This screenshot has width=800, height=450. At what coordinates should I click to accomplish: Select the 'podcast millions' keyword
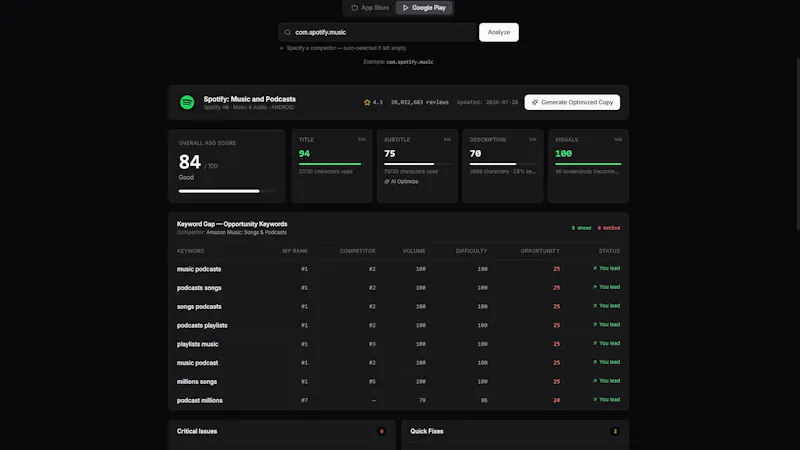tap(199, 401)
